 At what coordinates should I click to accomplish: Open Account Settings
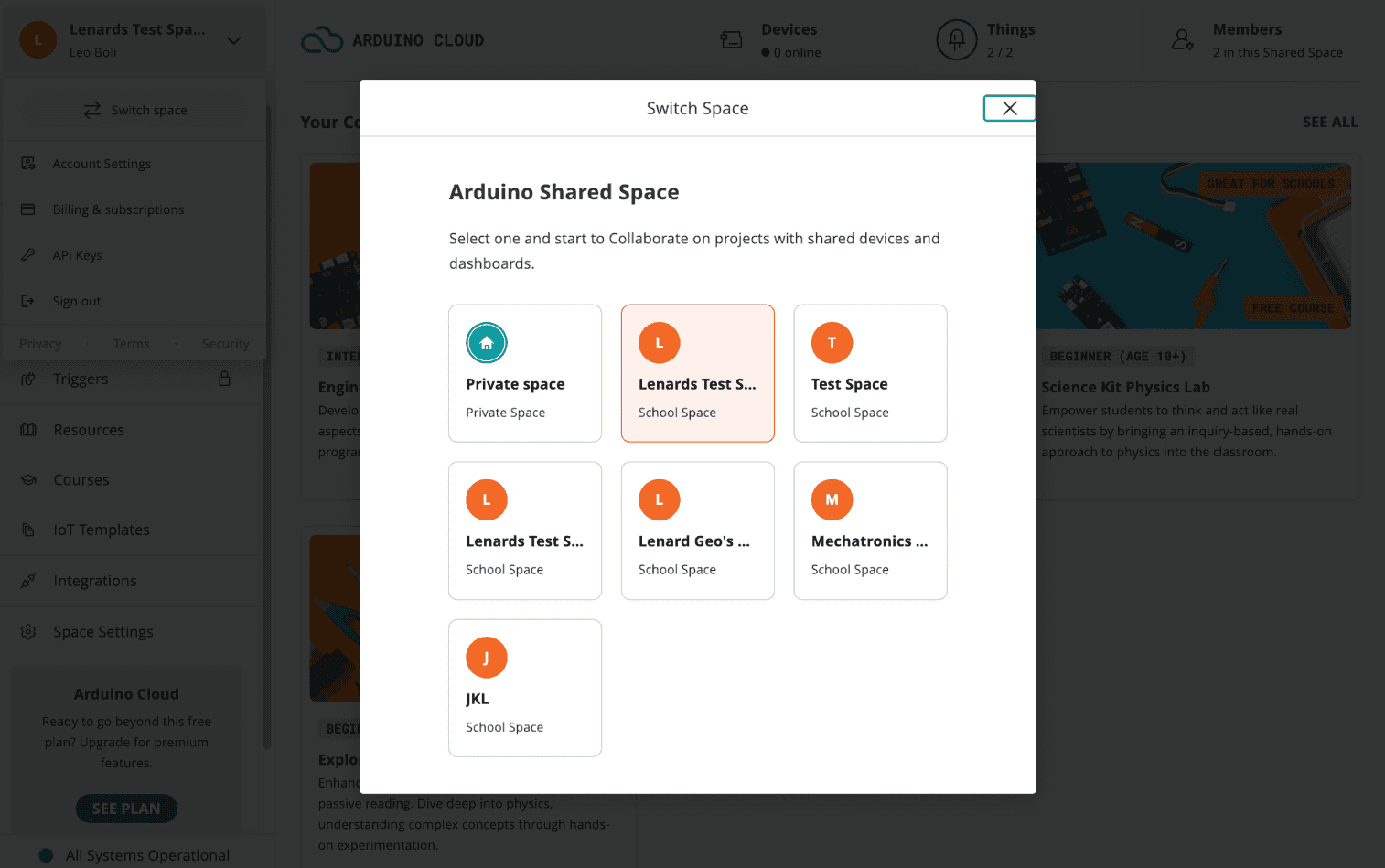tap(102, 164)
